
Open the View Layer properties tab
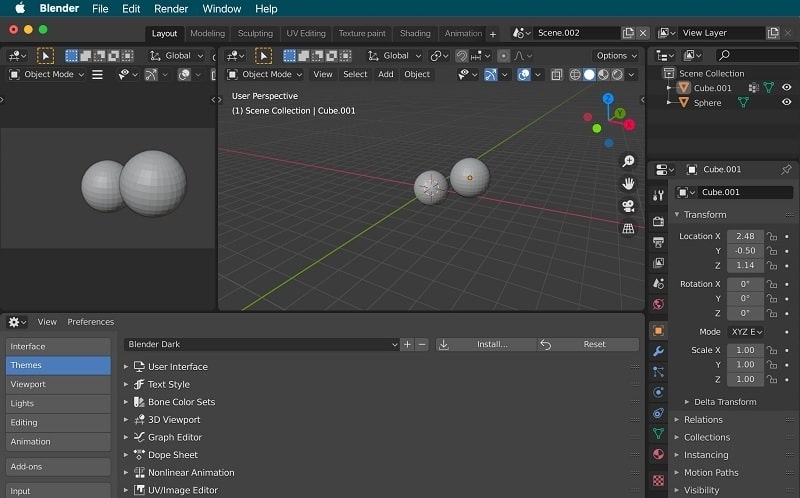click(x=658, y=263)
